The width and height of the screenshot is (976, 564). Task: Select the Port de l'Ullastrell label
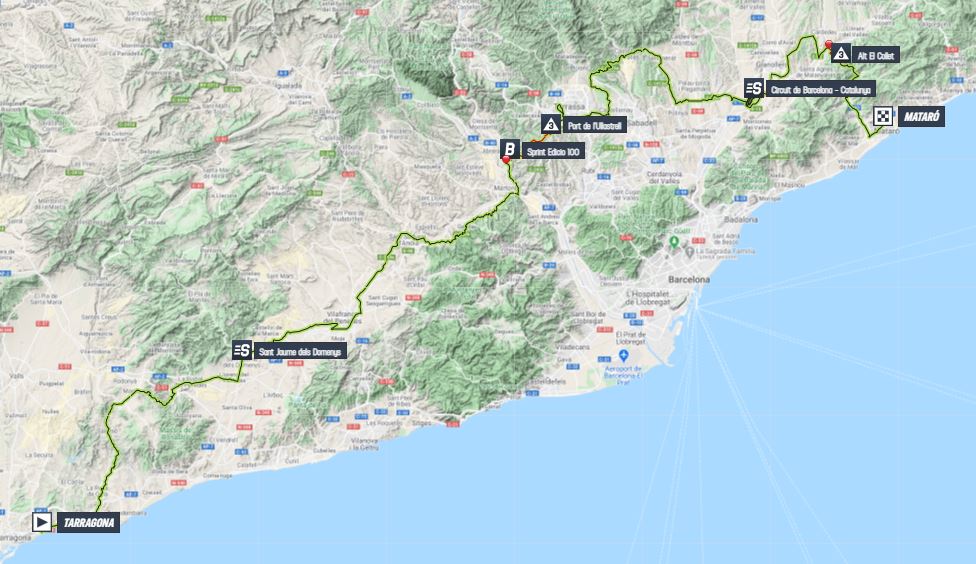pyautogui.click(x=594, y=126)
